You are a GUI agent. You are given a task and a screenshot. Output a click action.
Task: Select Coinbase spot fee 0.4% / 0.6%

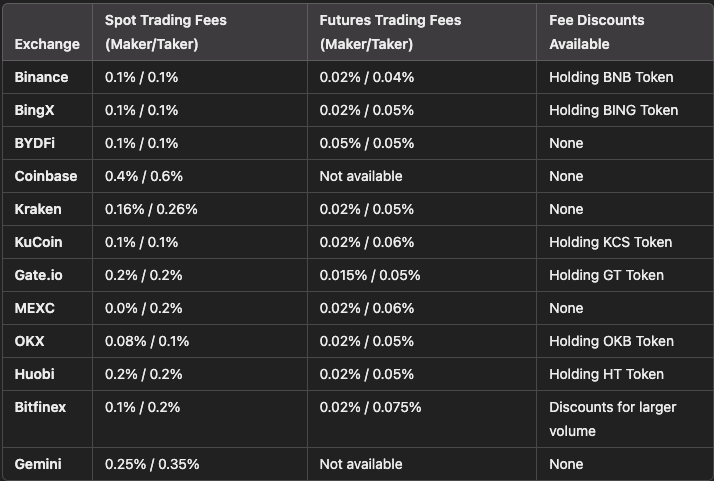144,176
